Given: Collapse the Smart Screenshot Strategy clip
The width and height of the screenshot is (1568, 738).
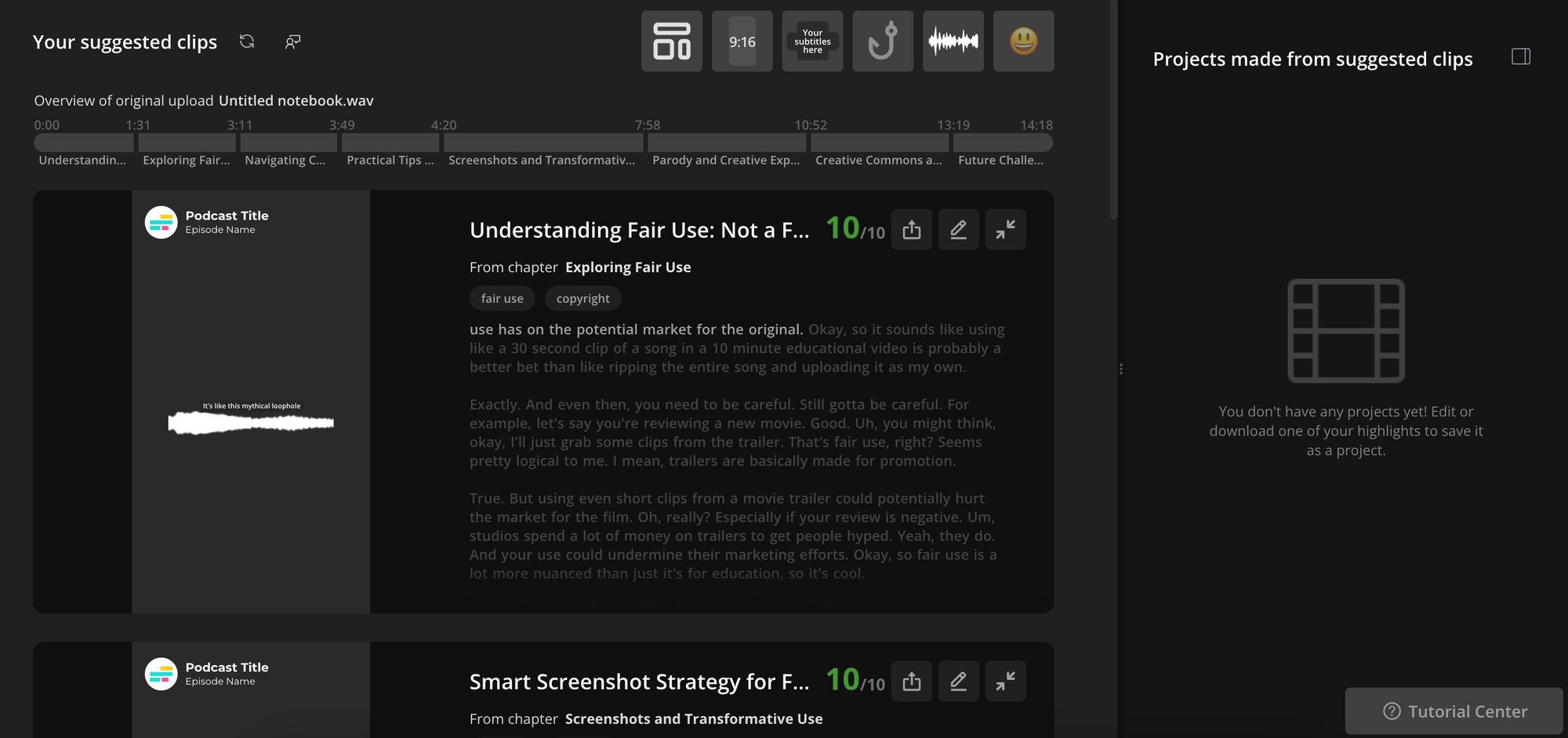Looking at the screenshot, I should click(x=1005, y=681).
